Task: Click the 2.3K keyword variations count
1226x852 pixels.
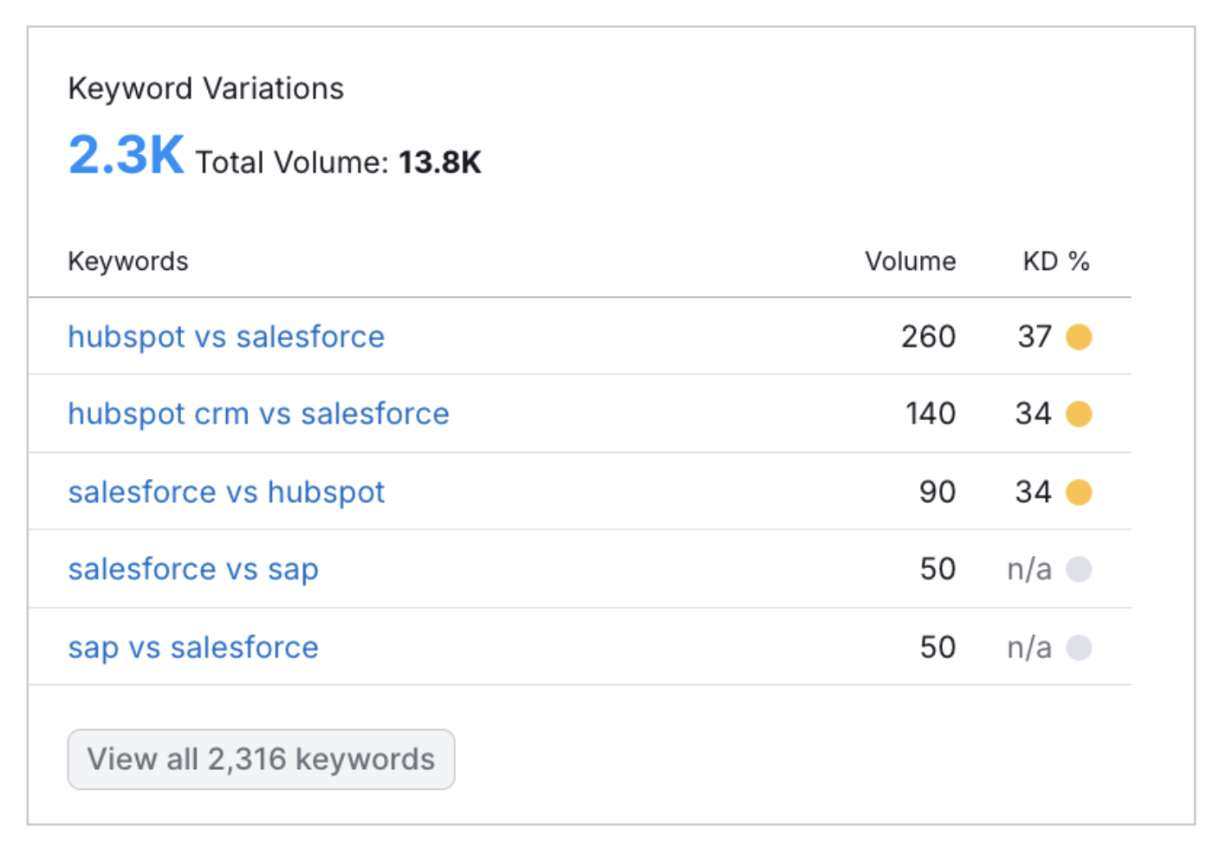Action: pos(126,156)
